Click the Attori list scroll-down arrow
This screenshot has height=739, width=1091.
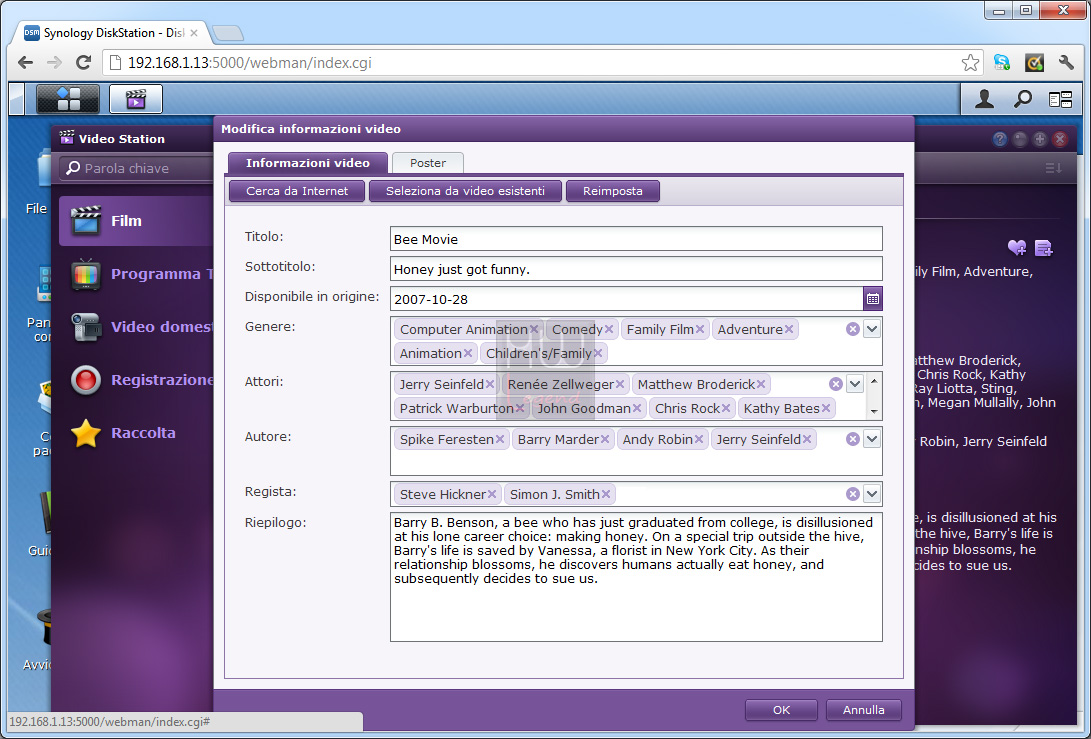874,411
